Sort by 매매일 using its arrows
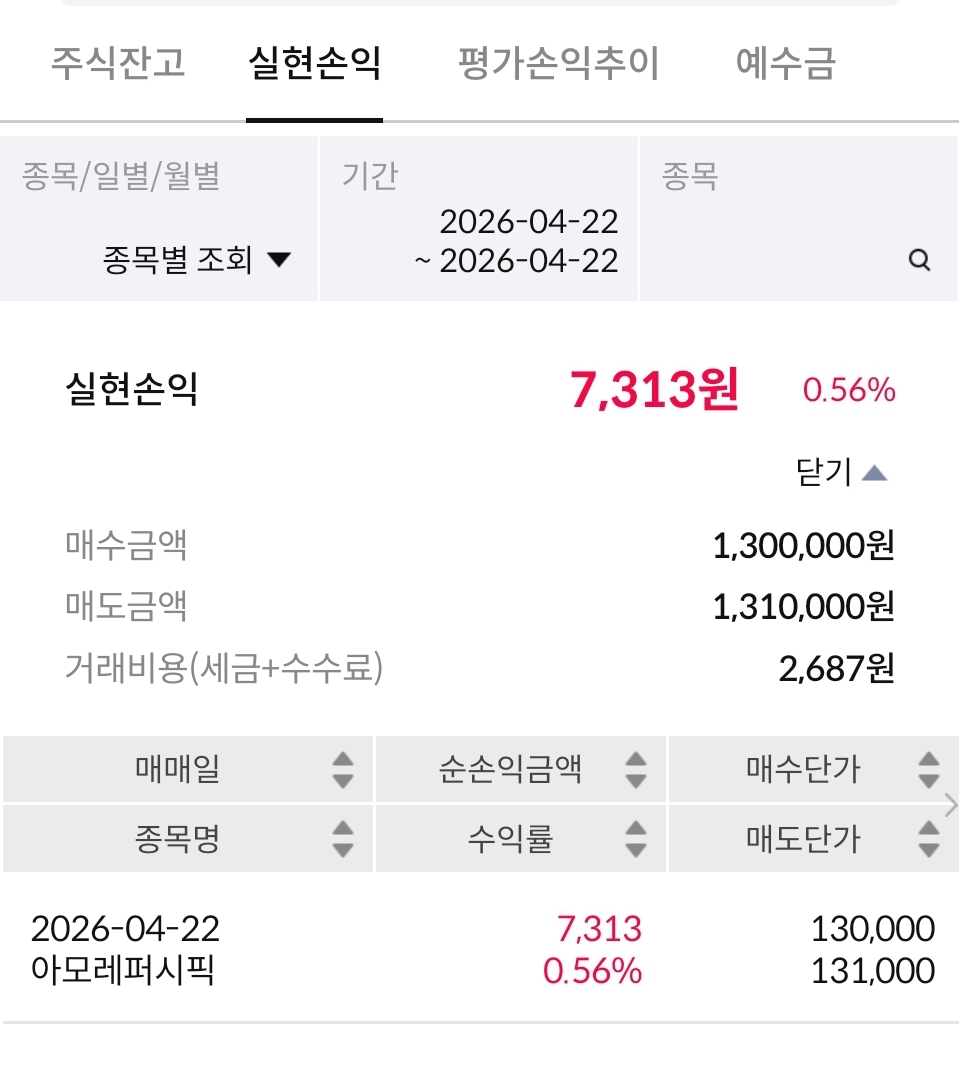 pyautogui.click(x=343, y=770)
